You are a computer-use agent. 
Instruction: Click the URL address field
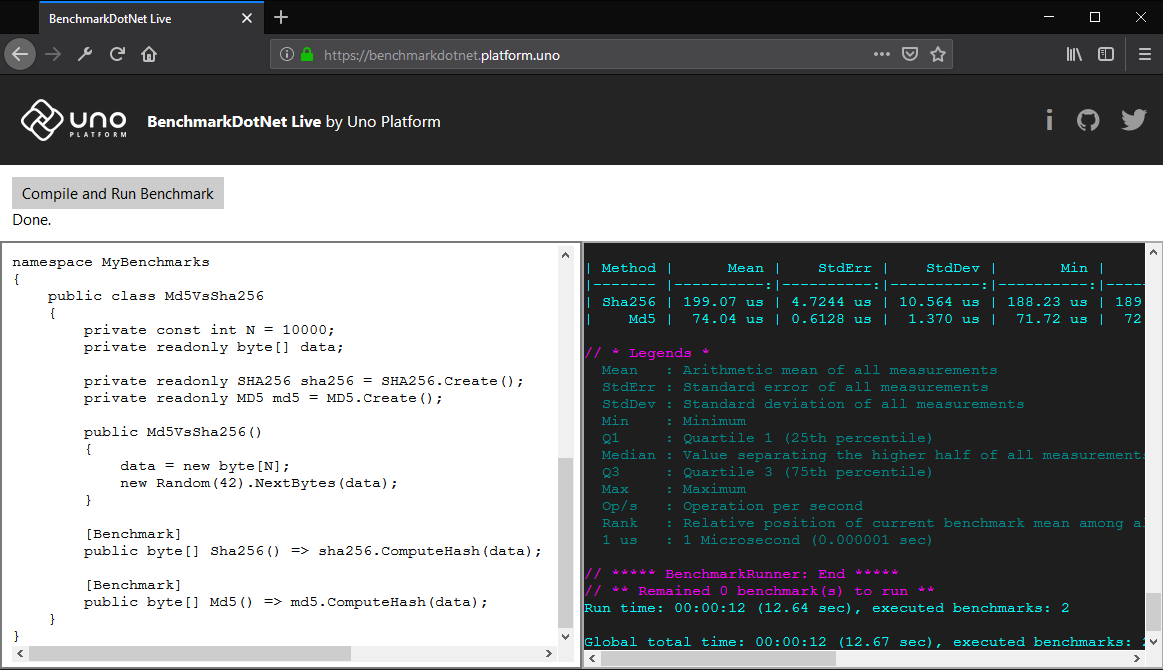point(592,55)
